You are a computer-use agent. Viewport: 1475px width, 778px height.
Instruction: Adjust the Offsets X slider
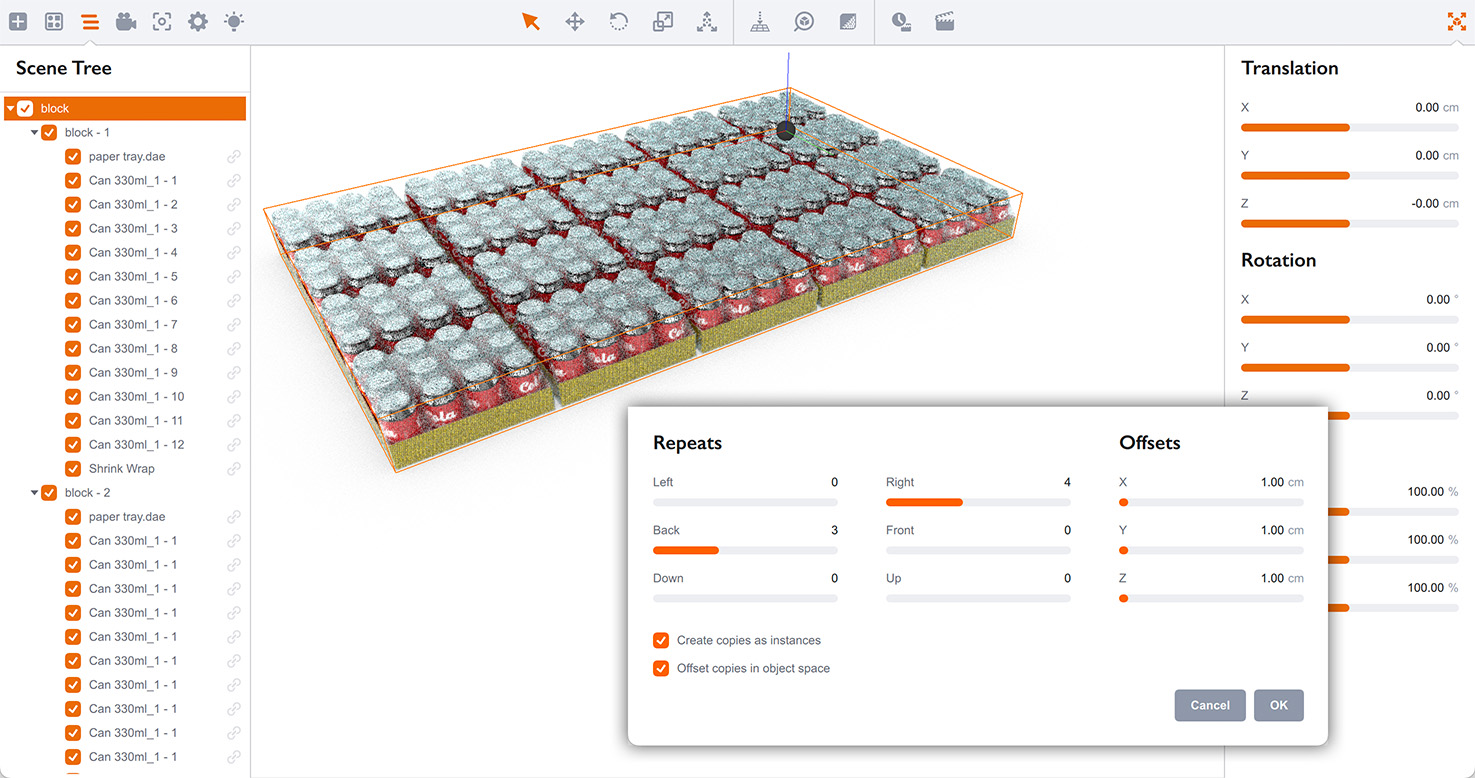point(1211,502)
